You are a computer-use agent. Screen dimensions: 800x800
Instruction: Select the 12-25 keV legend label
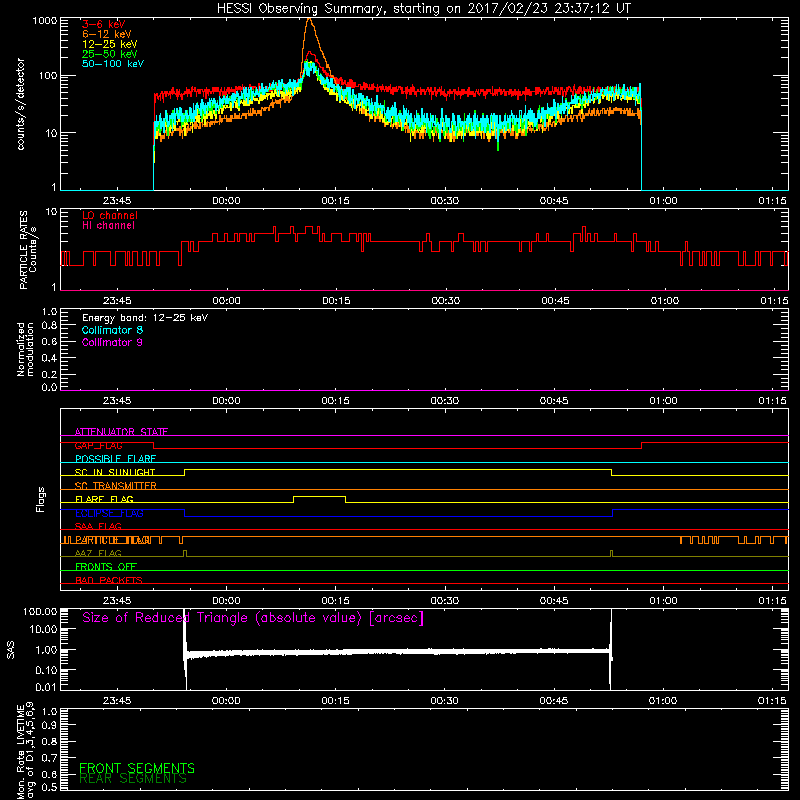(x=110, y=44)
